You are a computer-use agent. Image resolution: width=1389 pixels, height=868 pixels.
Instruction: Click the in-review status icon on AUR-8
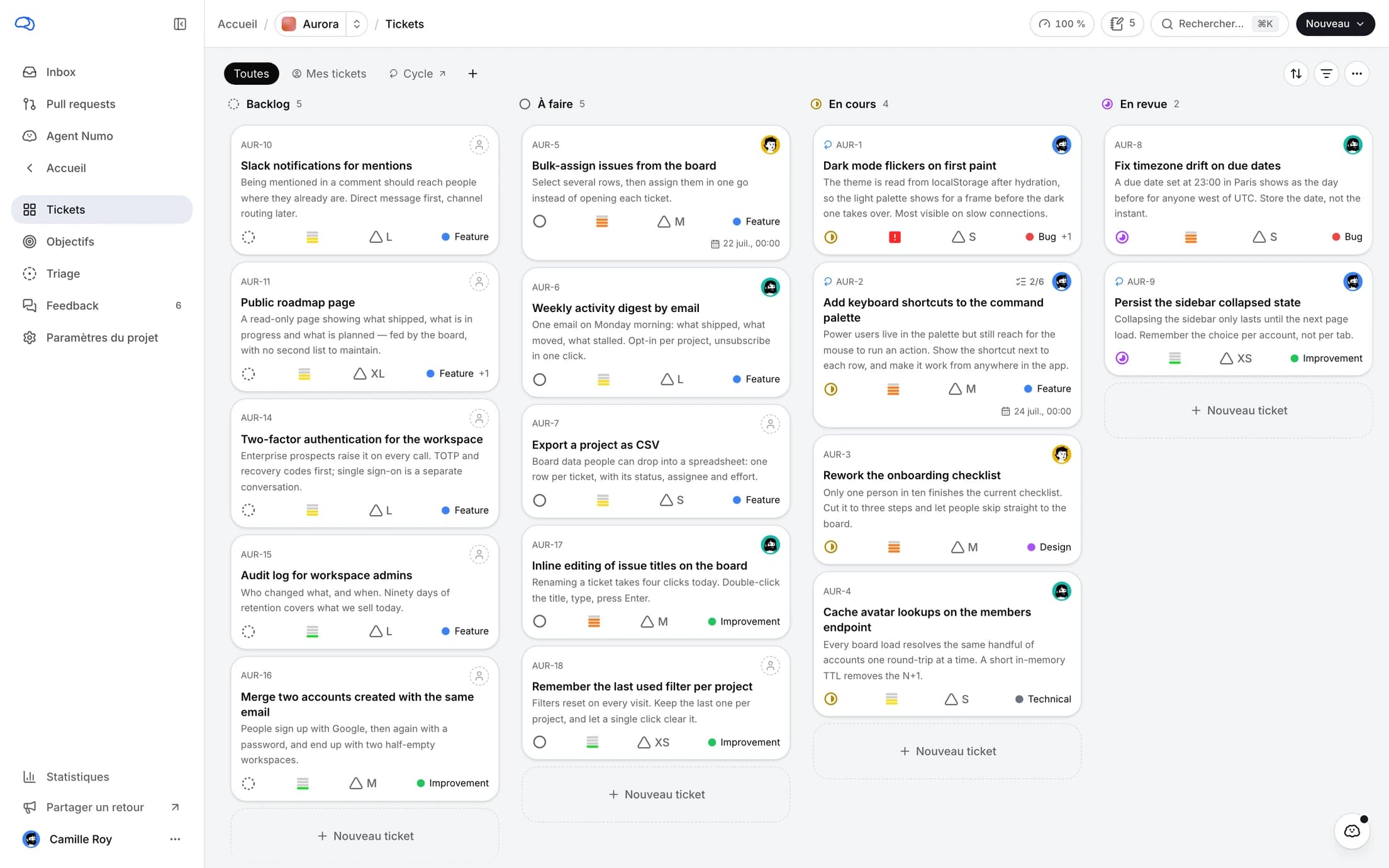1122,237
